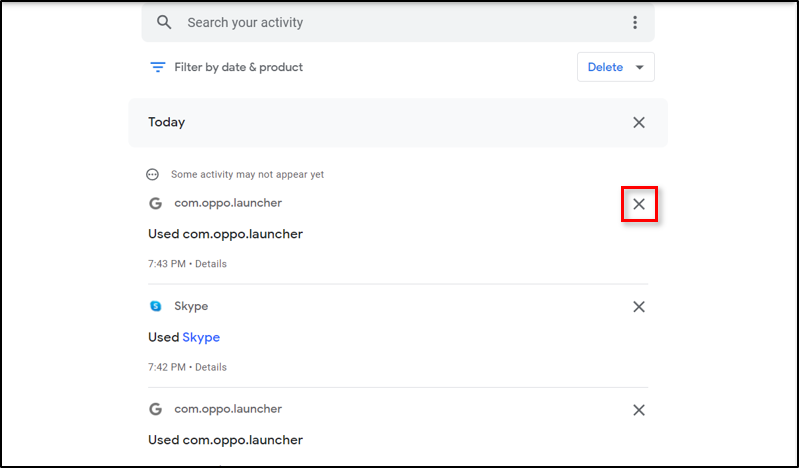The image size is (799, 468).
Task: Delete the com.oppo.launcher entry below Skype
Action: (639, 410)
